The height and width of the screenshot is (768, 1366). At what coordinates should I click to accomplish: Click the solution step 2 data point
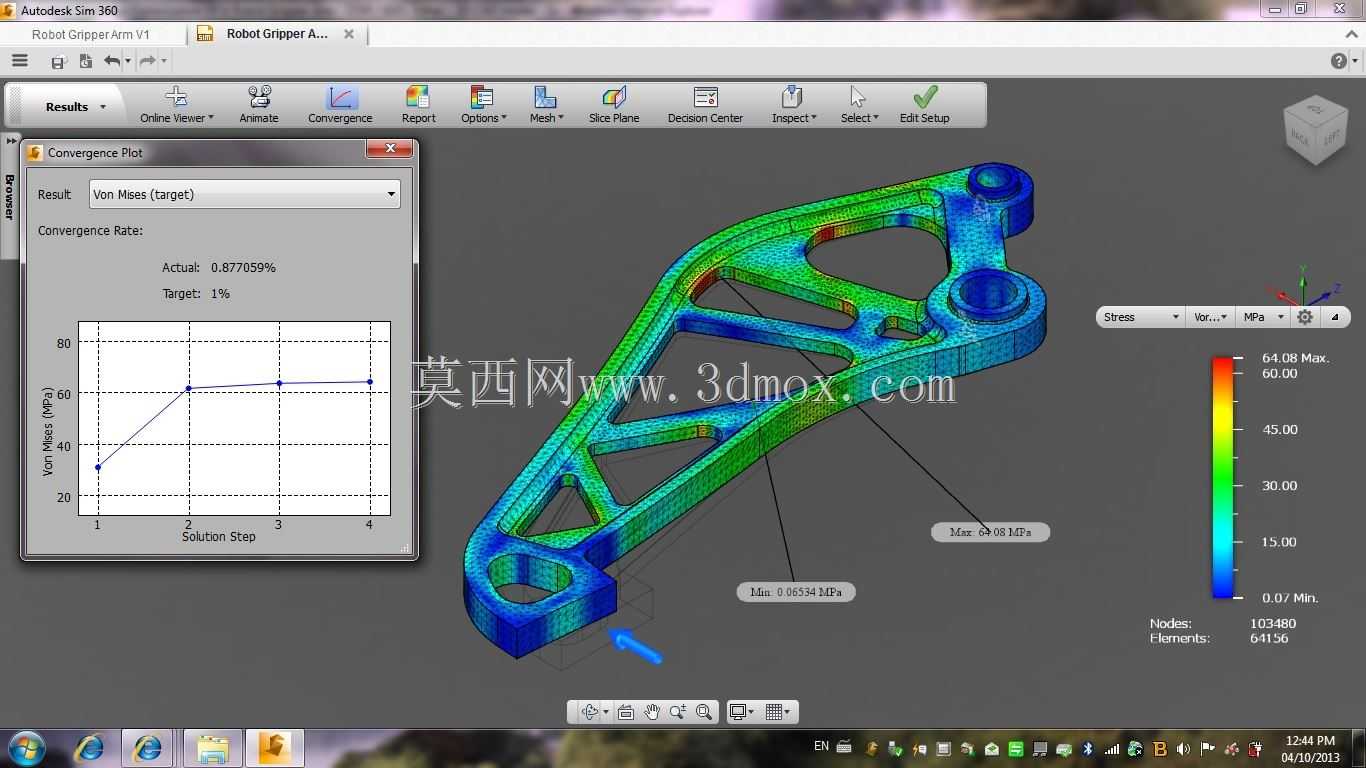[189, 388]
